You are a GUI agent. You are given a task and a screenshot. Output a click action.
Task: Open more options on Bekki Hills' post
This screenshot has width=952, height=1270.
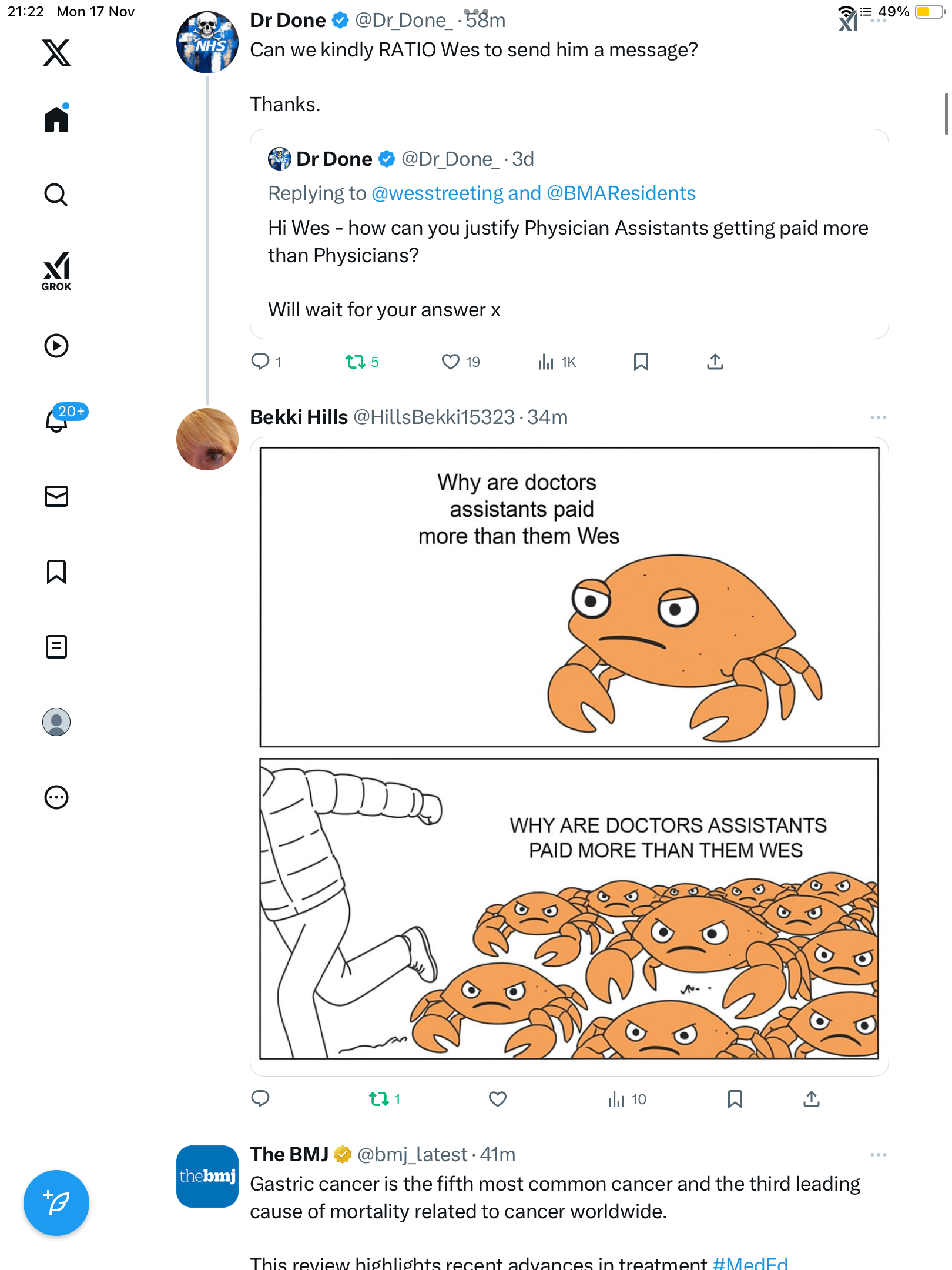878,417
